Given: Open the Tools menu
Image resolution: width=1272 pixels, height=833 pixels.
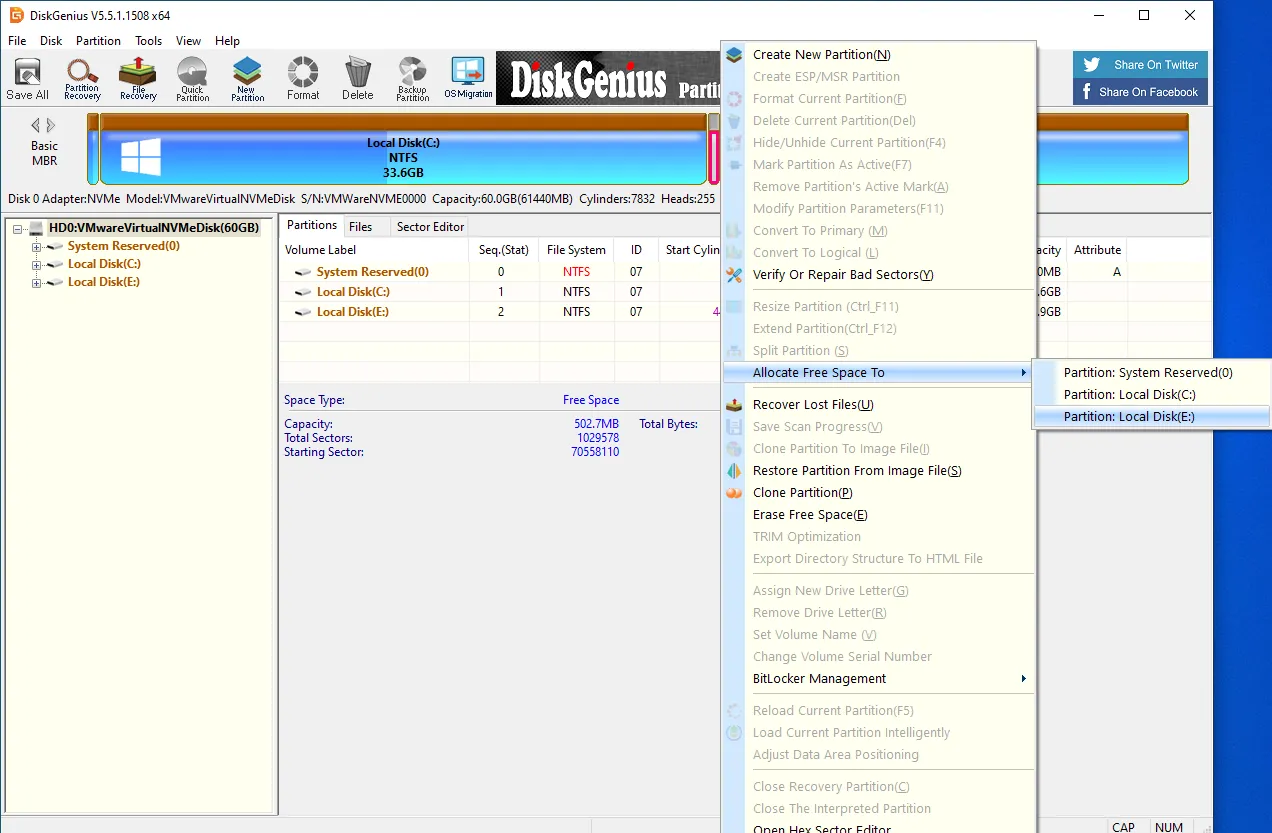Looking at the screenshot, I should (x=149, y=41).
